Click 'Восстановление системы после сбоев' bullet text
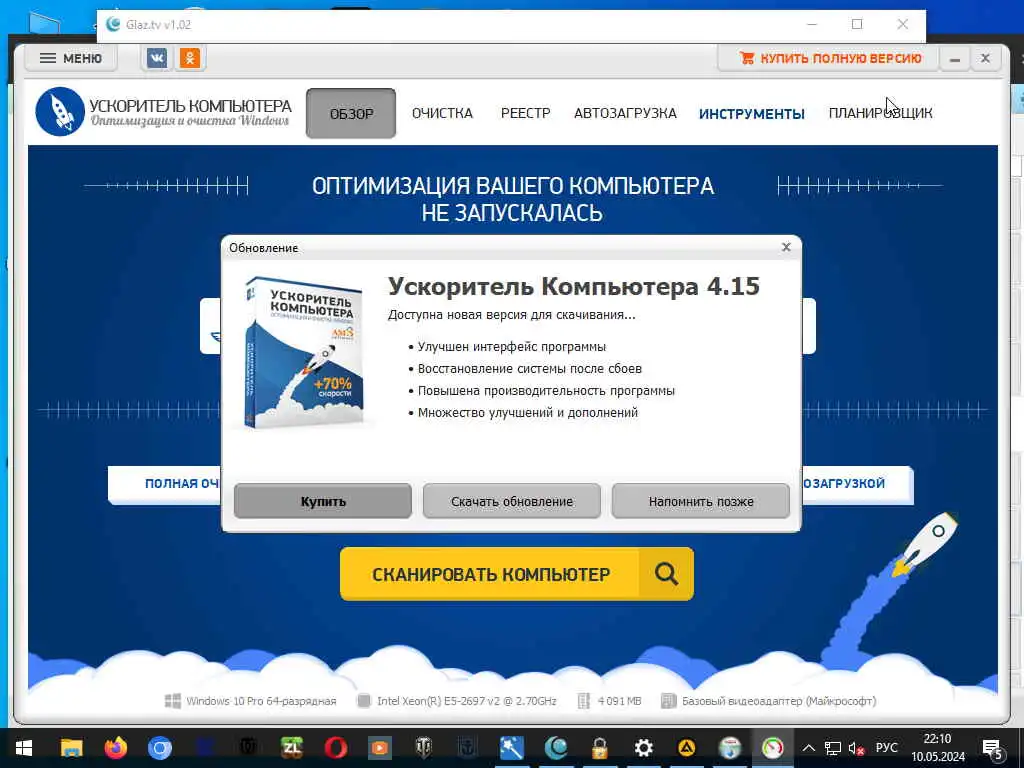1024x768 pixels. point(530,368)
